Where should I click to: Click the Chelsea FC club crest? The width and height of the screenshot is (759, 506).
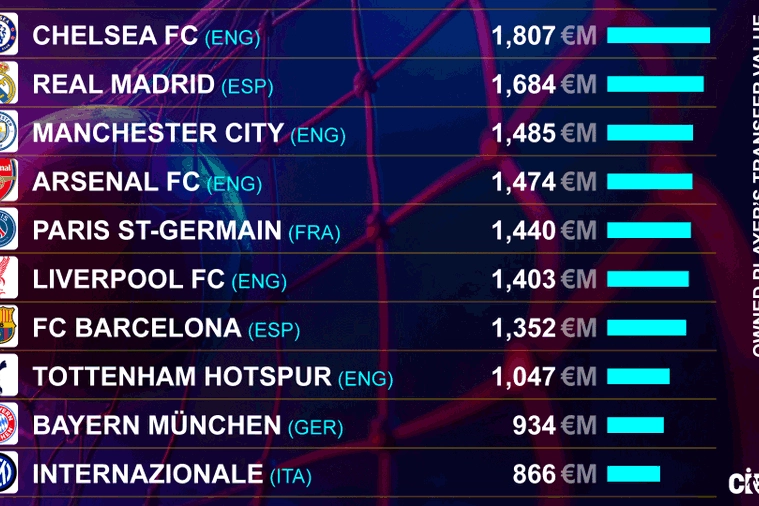(8, 35)
